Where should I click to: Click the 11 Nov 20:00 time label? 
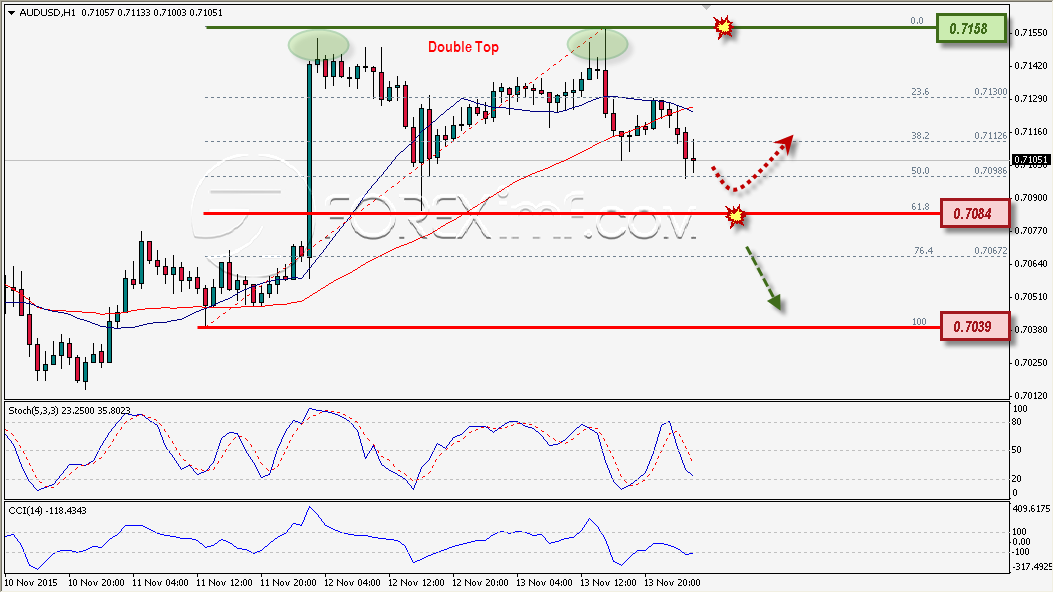click(x=288, y=582)
